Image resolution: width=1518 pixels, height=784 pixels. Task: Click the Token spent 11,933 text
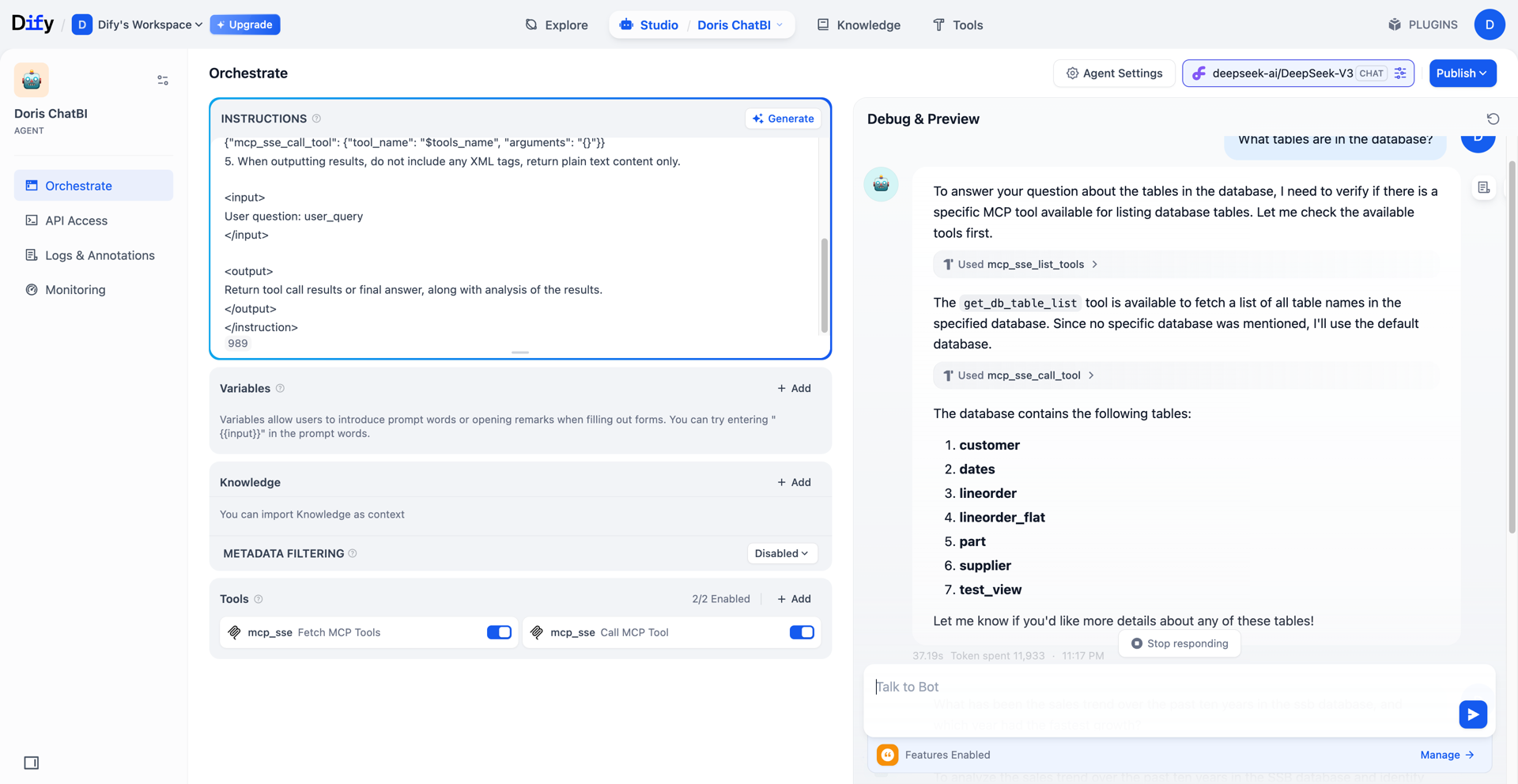point(998,656)
